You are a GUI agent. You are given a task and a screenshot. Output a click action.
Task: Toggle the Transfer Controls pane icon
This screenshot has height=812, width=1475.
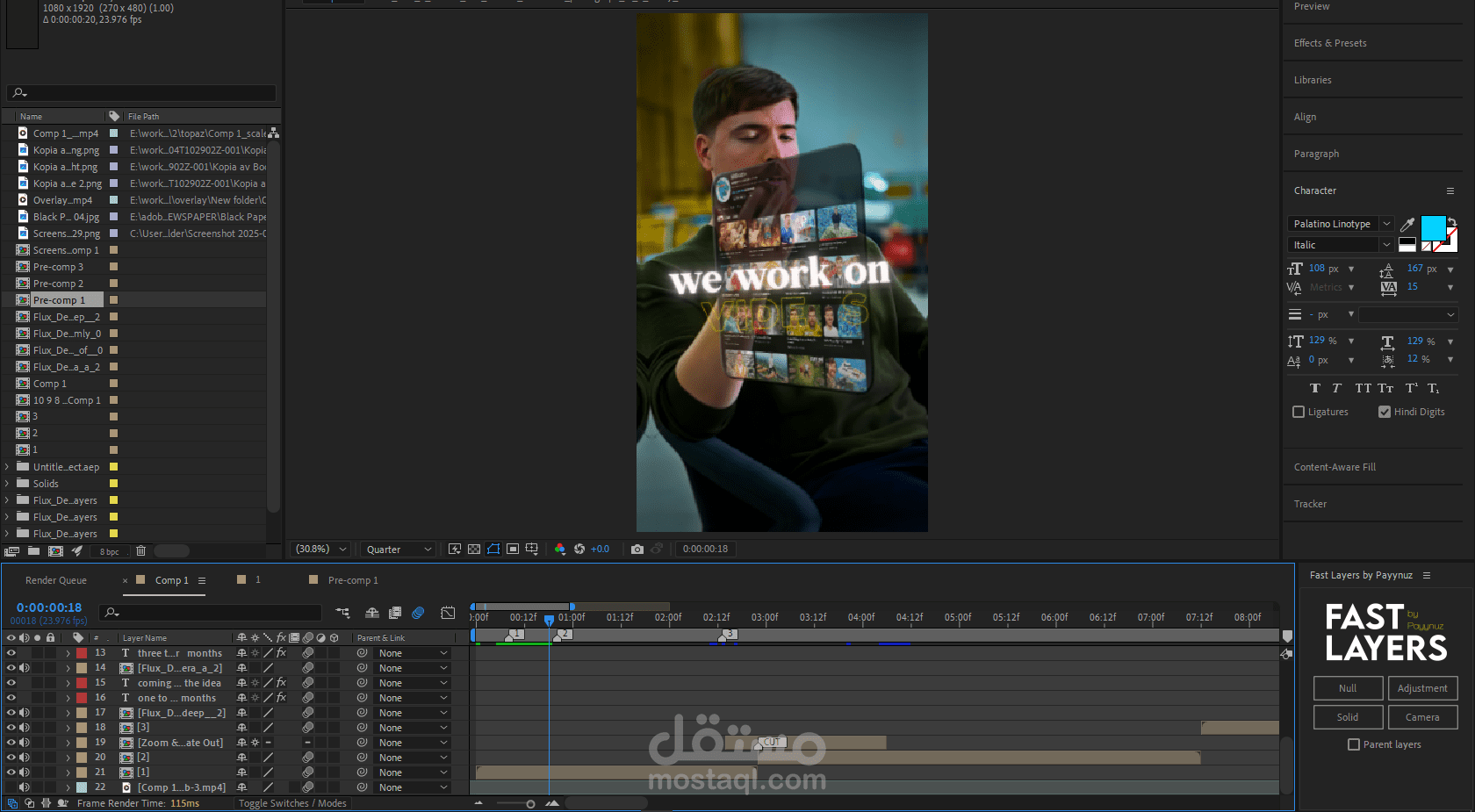click(x=30, y=803)
